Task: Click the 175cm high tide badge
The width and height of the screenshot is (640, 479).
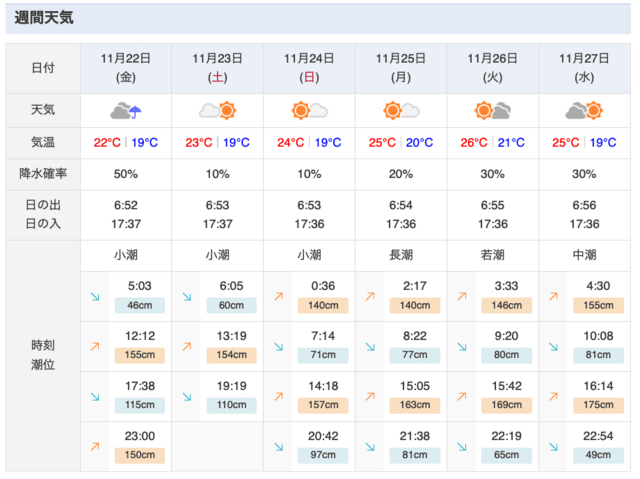Action: pos(598,405)
